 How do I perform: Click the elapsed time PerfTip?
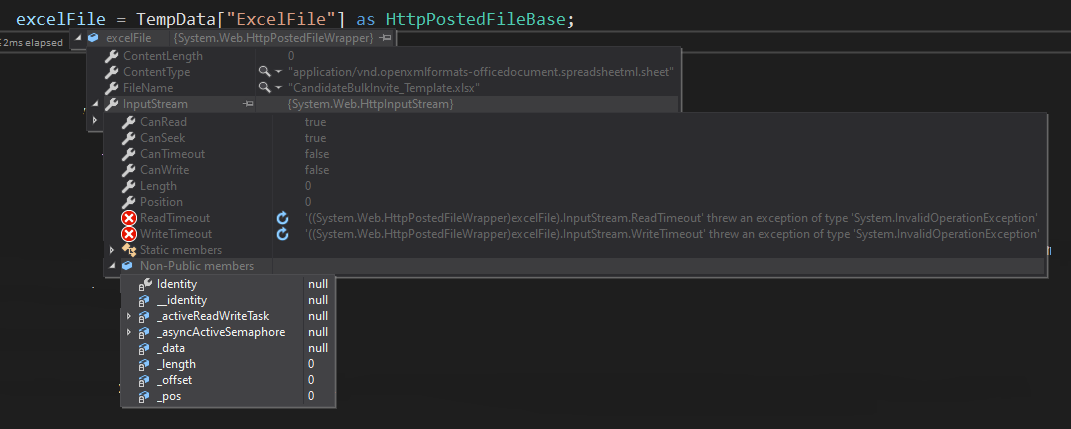tap(32, 42)
